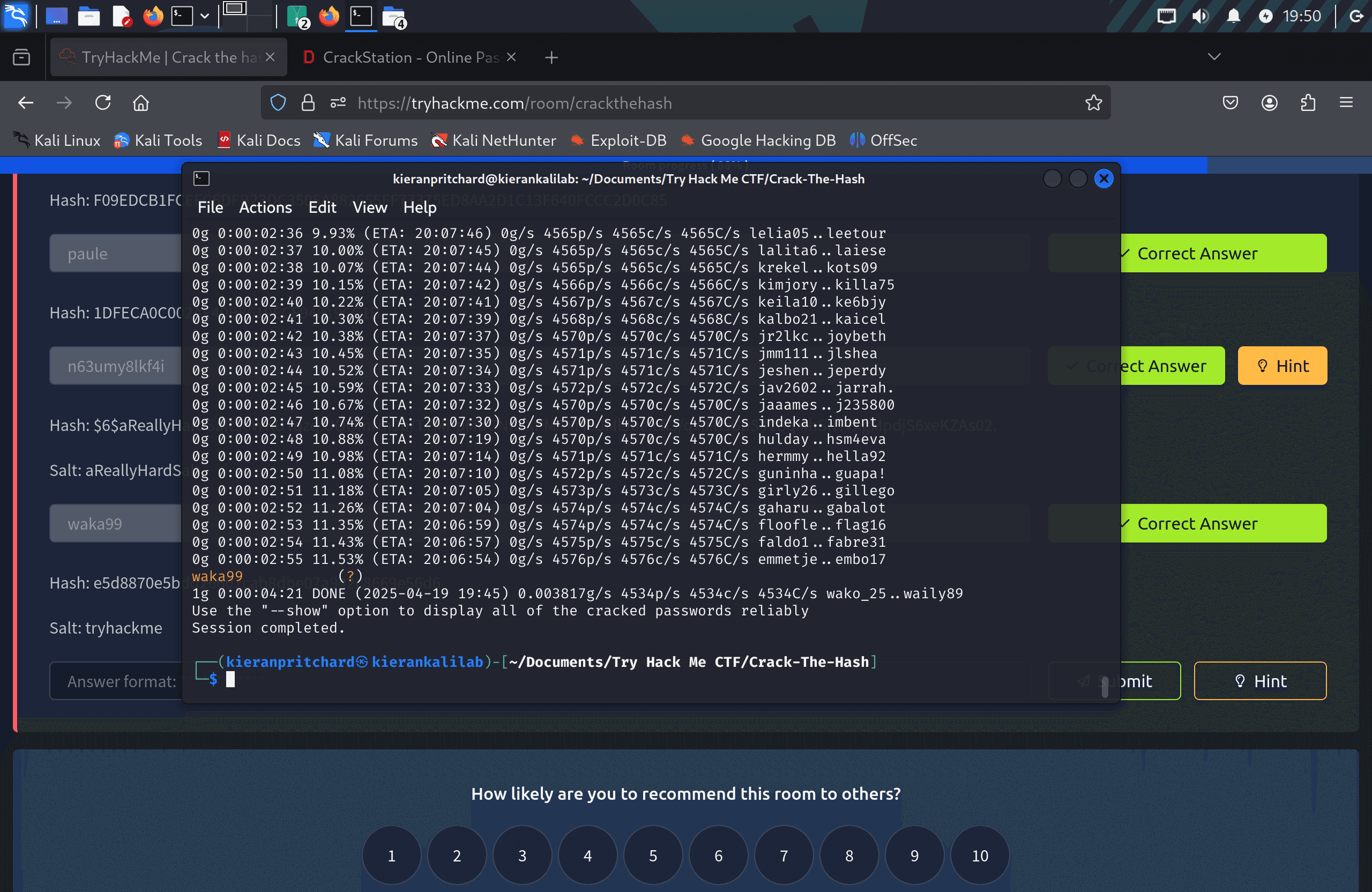Image resolution: width=1372 pixels, height=892 pixels.
Task: Open the file manager launcher in panel
Action: click(89, 16)
